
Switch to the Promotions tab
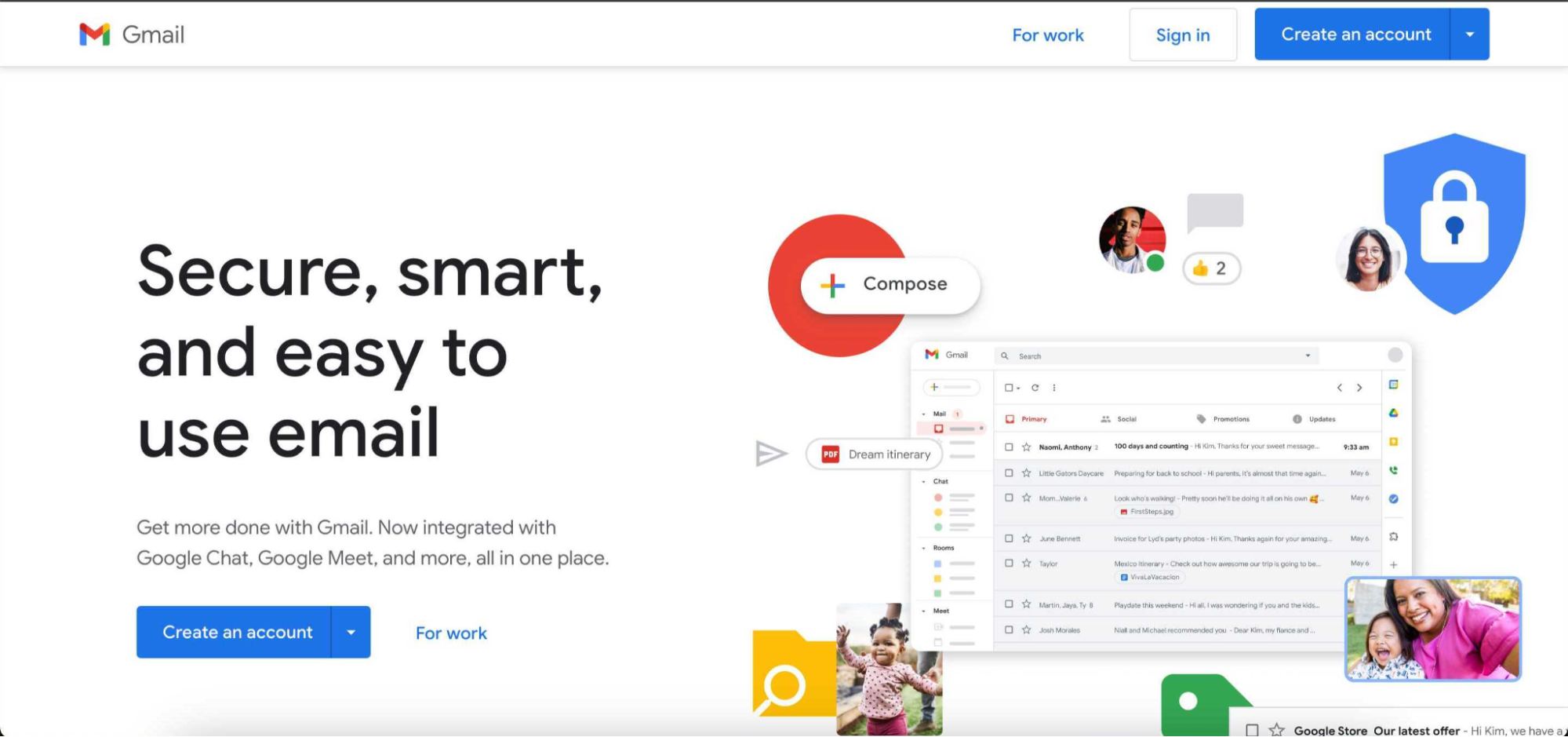(1230, 418)
